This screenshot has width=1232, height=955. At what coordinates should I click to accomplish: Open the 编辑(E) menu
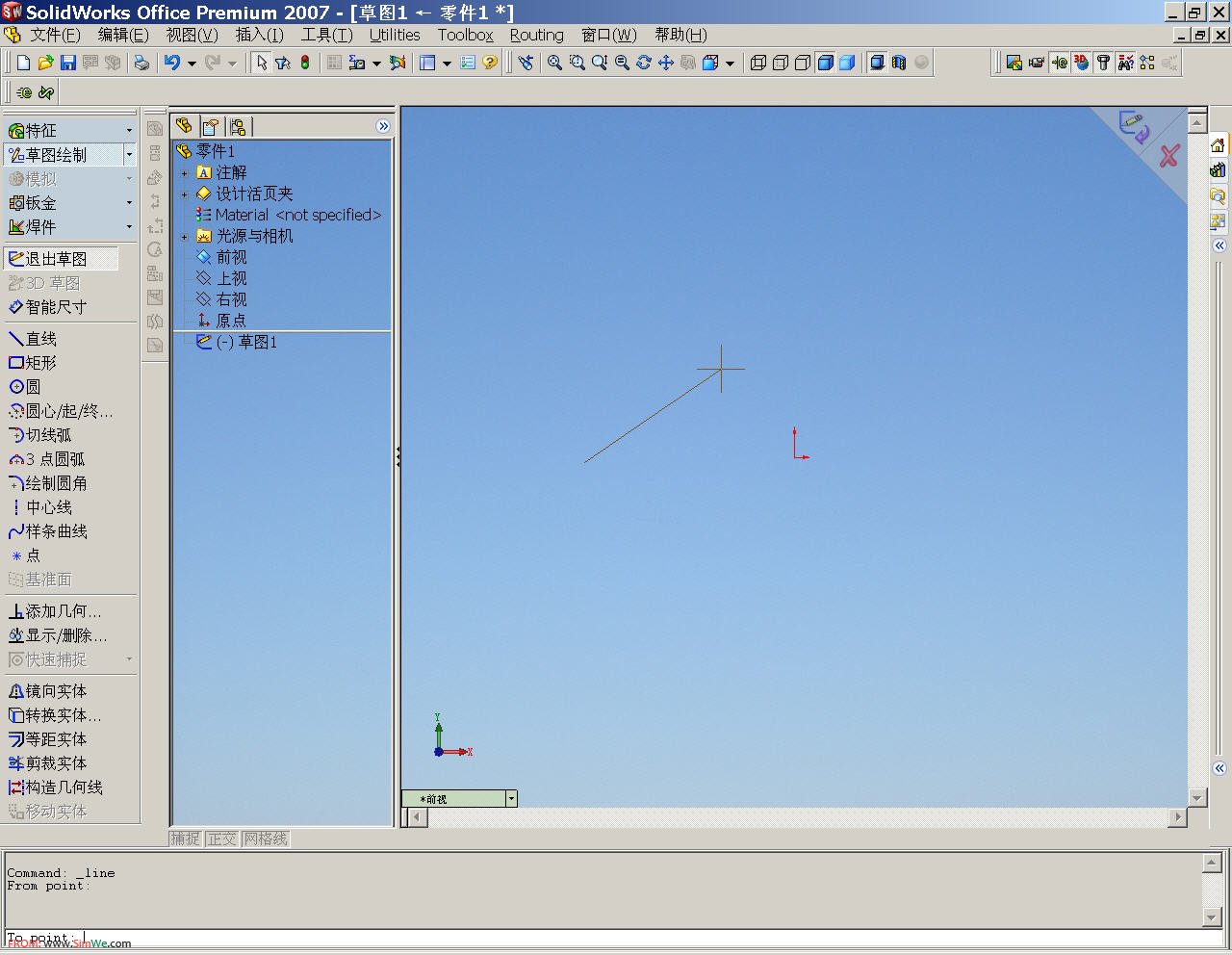pos(123,36)
